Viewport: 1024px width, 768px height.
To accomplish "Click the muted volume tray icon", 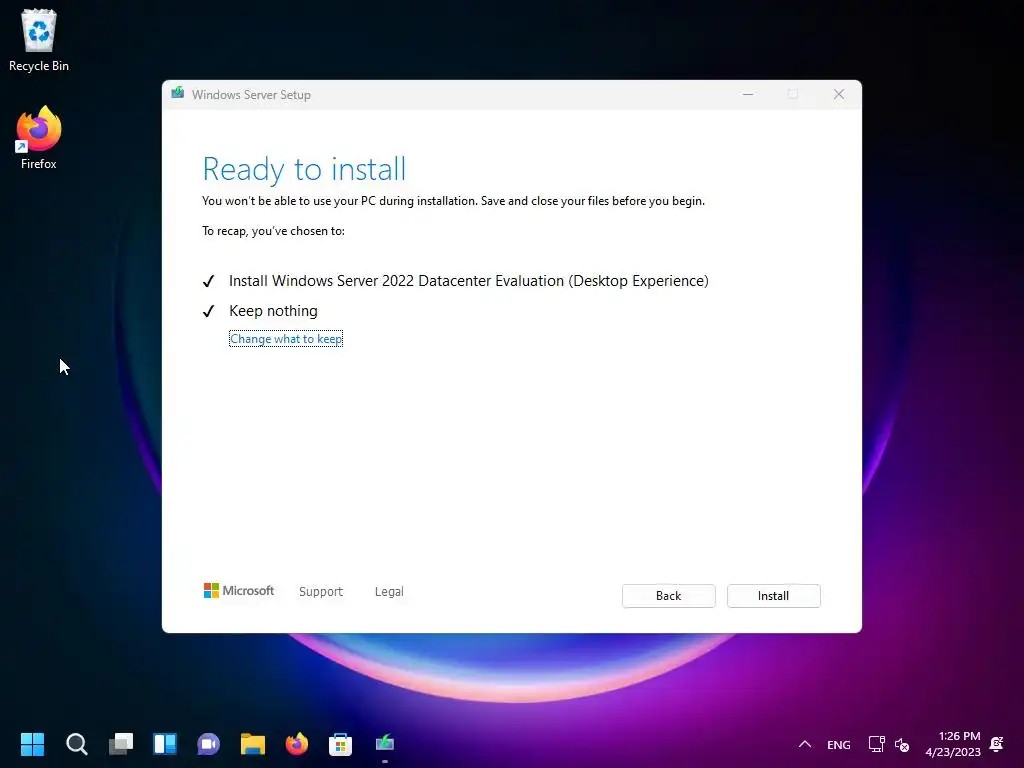I will click(x=902, y=744).
